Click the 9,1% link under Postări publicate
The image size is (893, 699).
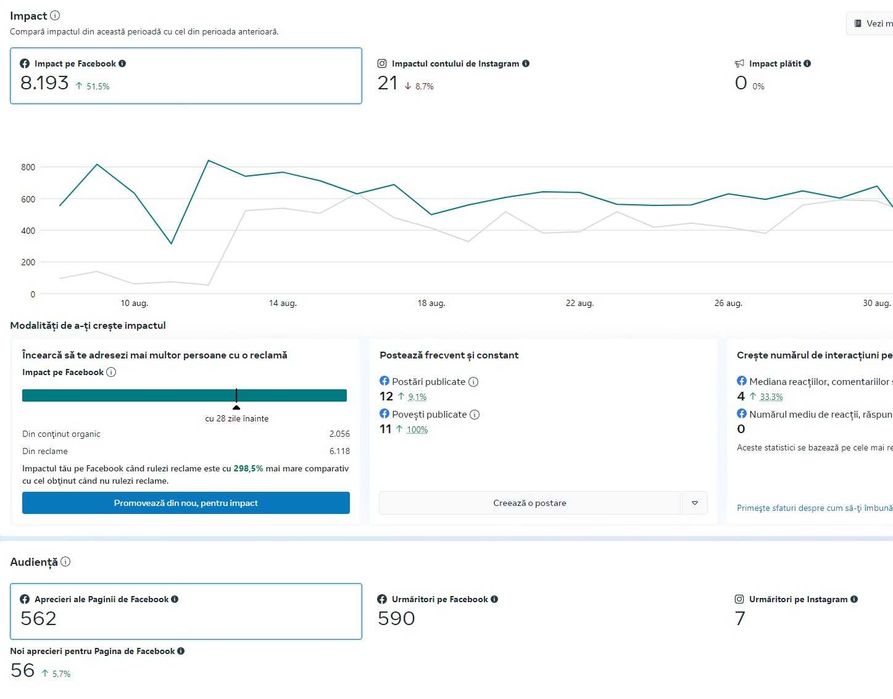417,397
